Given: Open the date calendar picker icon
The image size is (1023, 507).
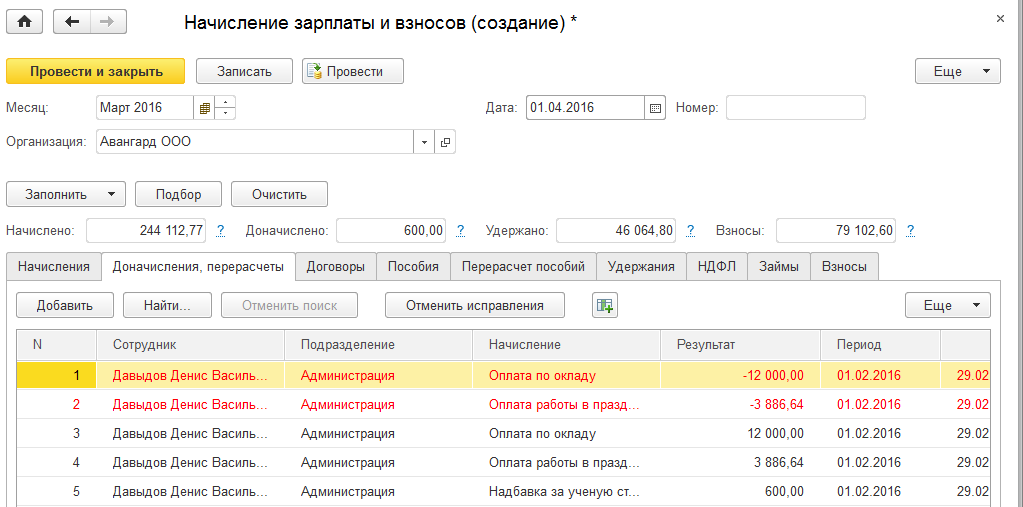Looking at the screenshot, I should (x=656, y=108).
